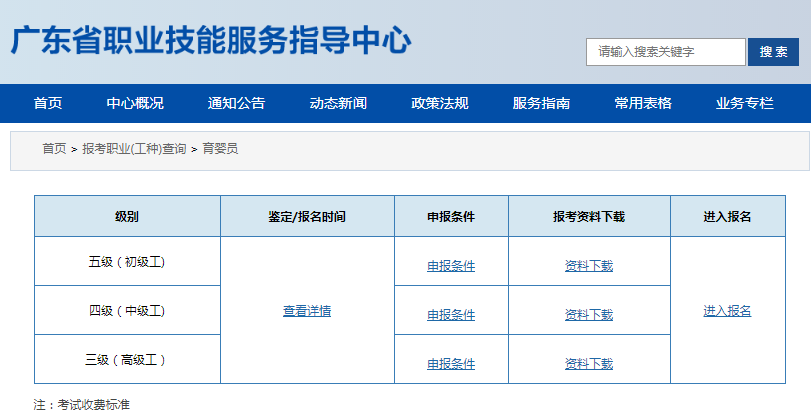The height and width of the screenshot is (416, 811).
Task: Open 申报条件 for 四级（中级工）
Action: (451, 315)
